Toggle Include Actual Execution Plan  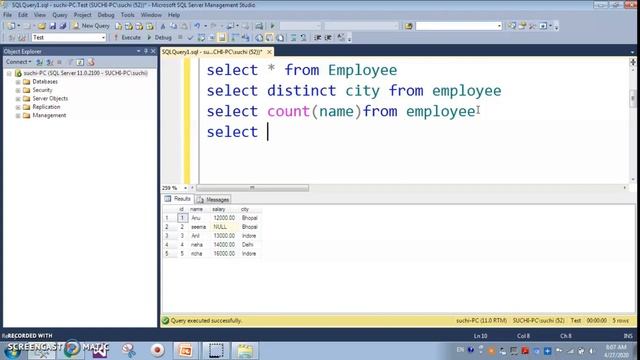(x=235, y=38)
